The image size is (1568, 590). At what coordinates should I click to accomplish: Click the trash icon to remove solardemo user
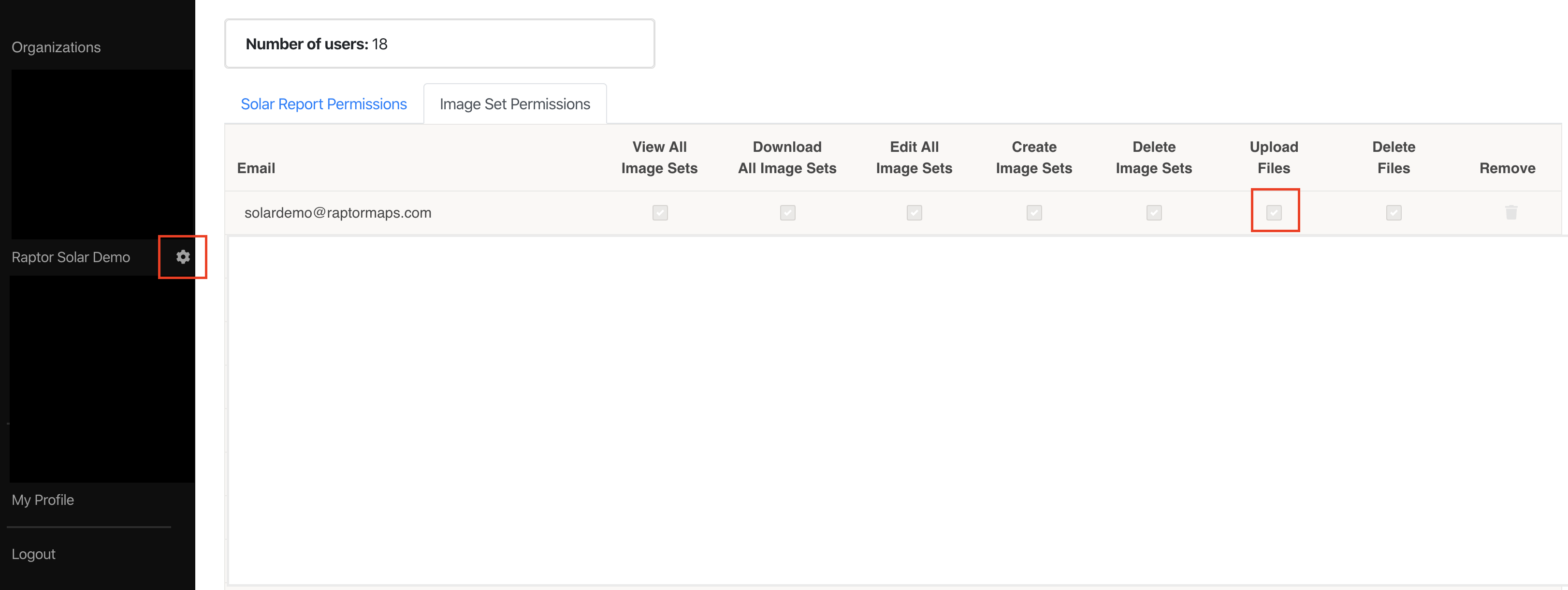1511,212
